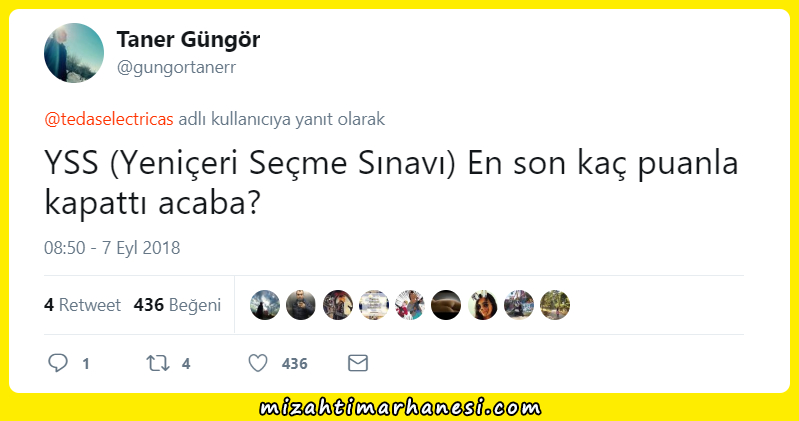799x421 pixels.
Task: View the 436 Beğeni list
Action: (177, 305)
